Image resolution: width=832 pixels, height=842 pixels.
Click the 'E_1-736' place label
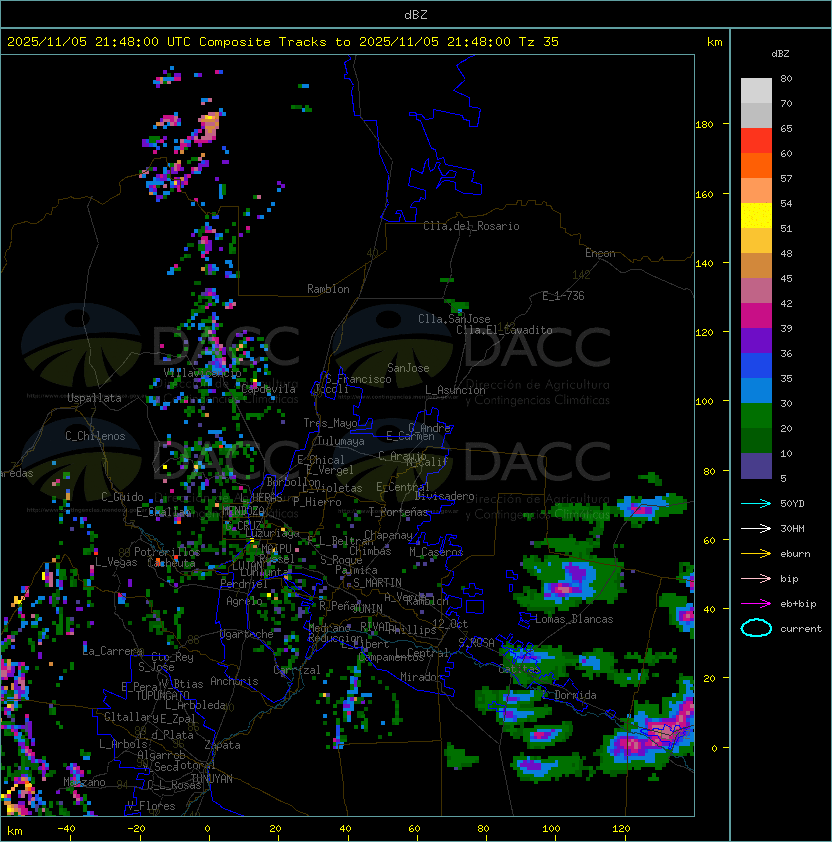[x=563, y=296]
